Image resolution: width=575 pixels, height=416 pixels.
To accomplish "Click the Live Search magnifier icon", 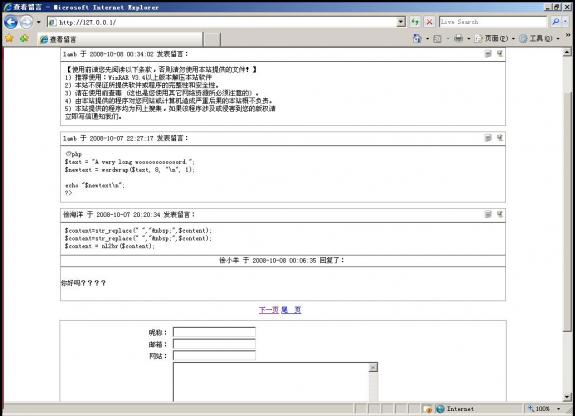I will pos(556,22).
